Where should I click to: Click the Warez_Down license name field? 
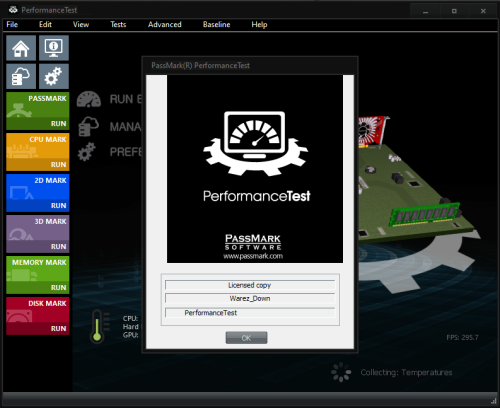tap(250, 298)
